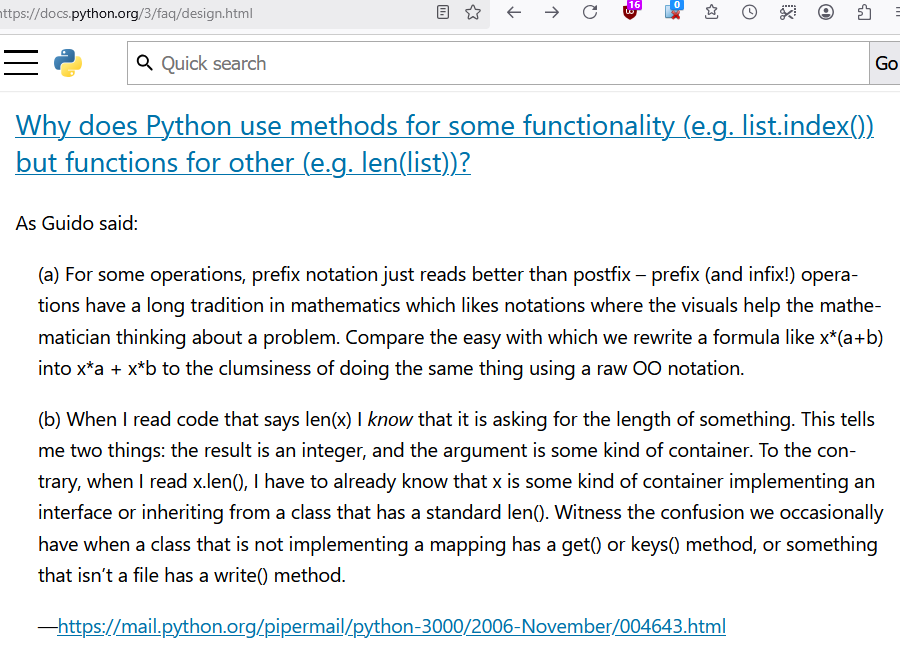Screen dimensions: 900x650
Task: Open the mail.python.org pipermail link
Action: 391,626
